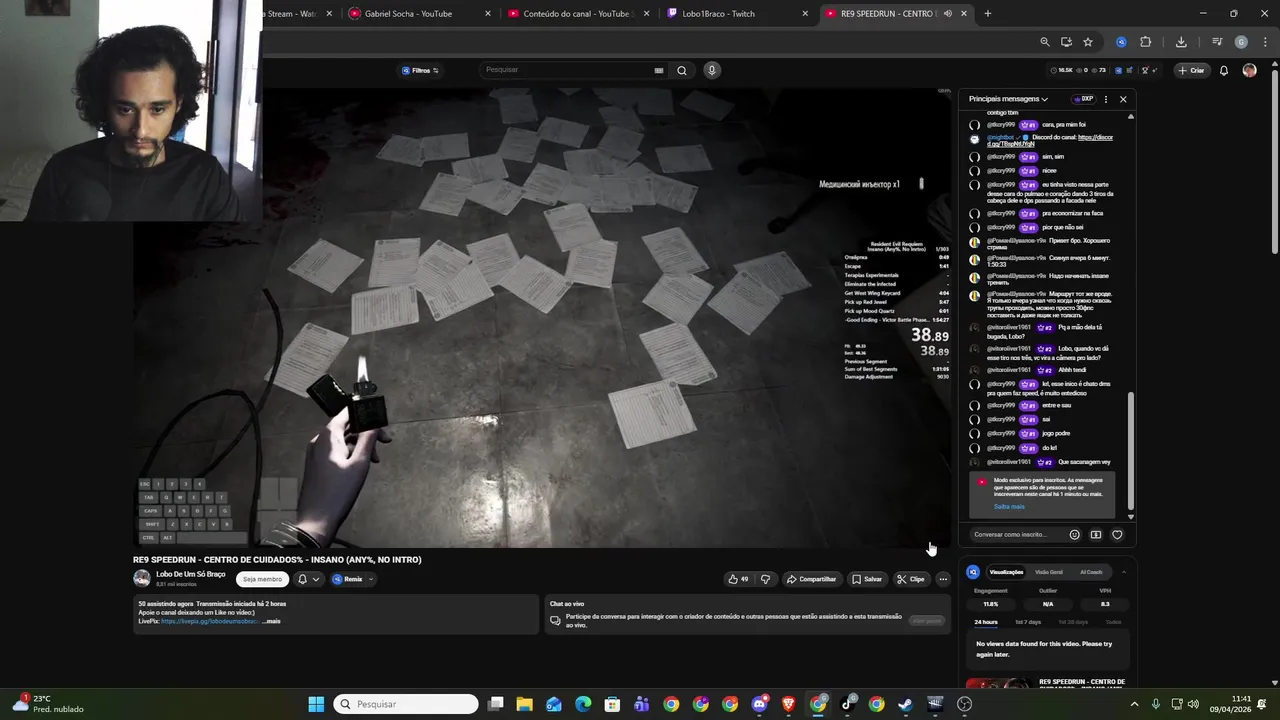This screenshot has width=1280, height=720.
Task: Open the browser downloads icon
Action: click(x=1181, y=42)
